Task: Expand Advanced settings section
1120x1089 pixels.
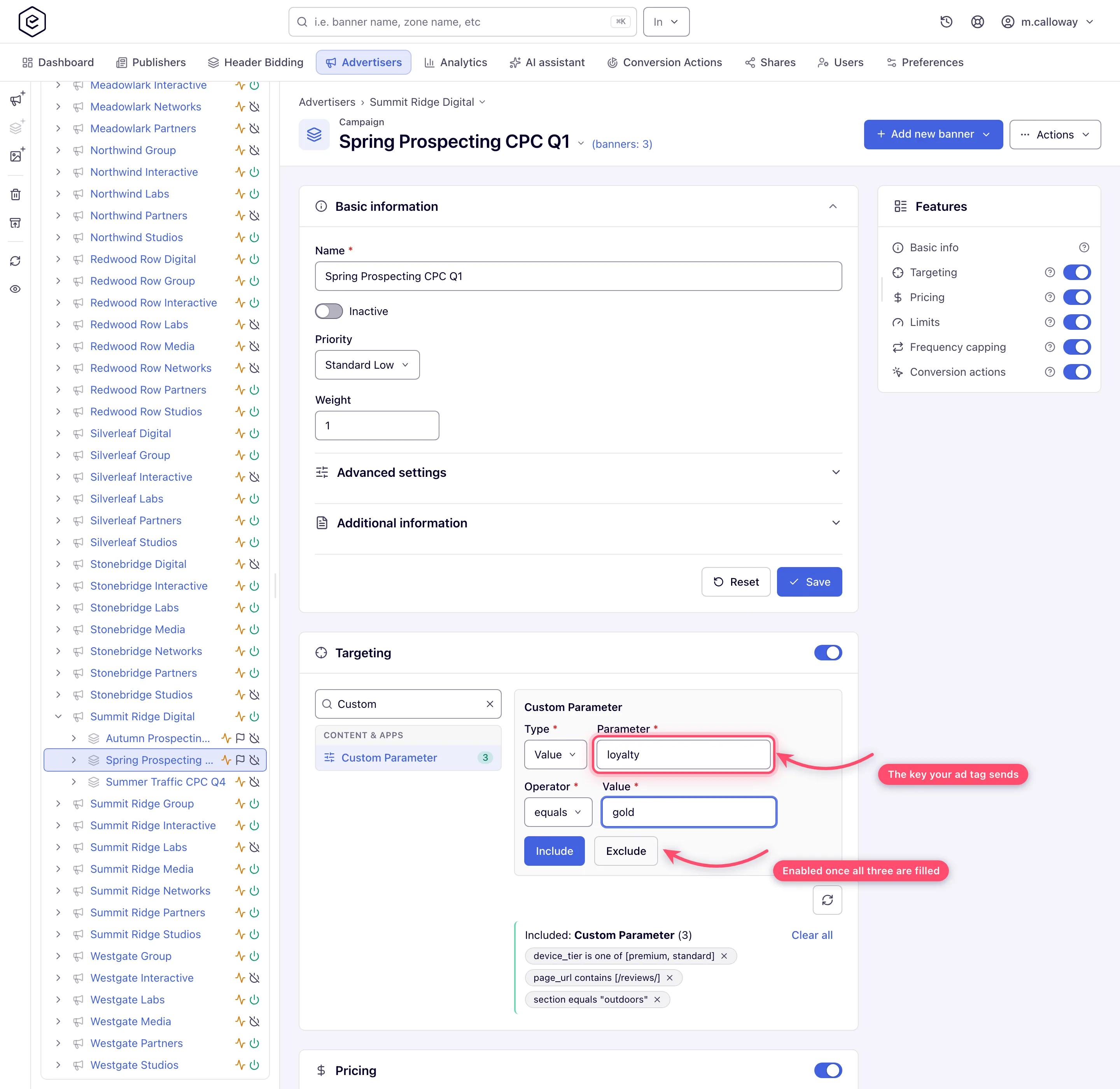Action: pyautogui.click(x=578, y=473)
